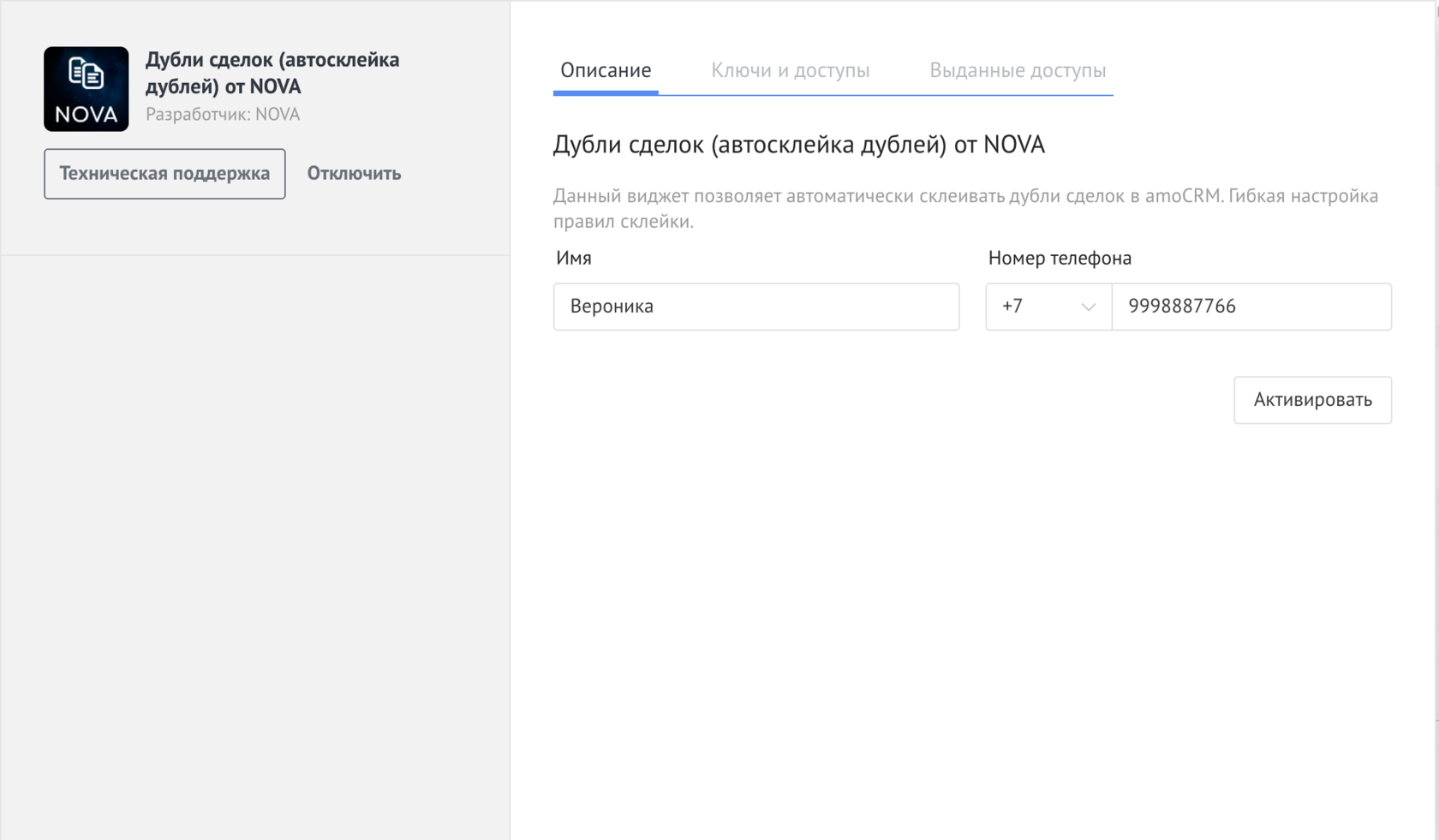Viewport: 1439px width, 840px height.
Task: Click the phone number field with 9998887766
Action: click(1251, 307)
